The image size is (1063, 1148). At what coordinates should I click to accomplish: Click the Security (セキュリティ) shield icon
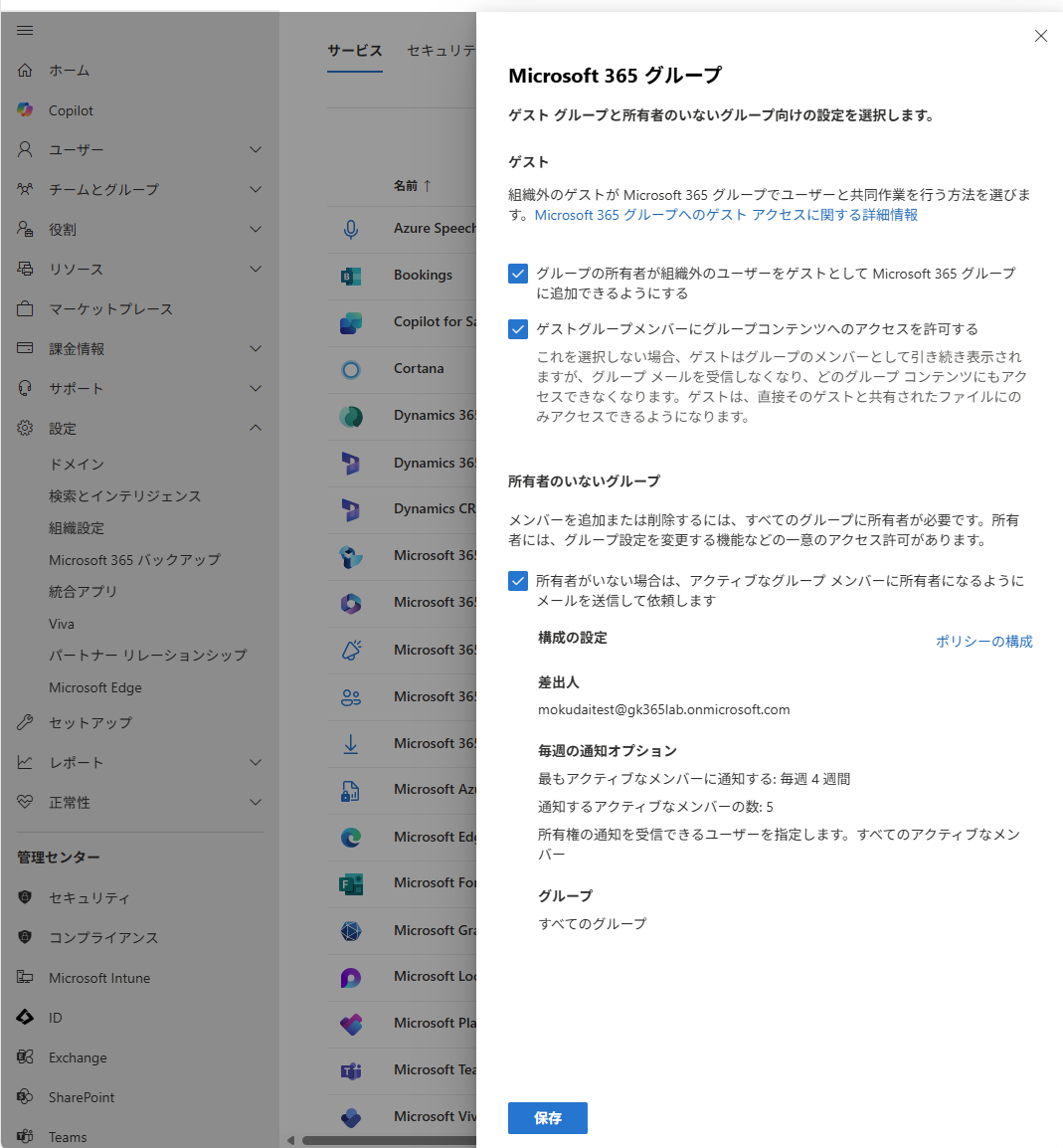[x=25, y=897]
